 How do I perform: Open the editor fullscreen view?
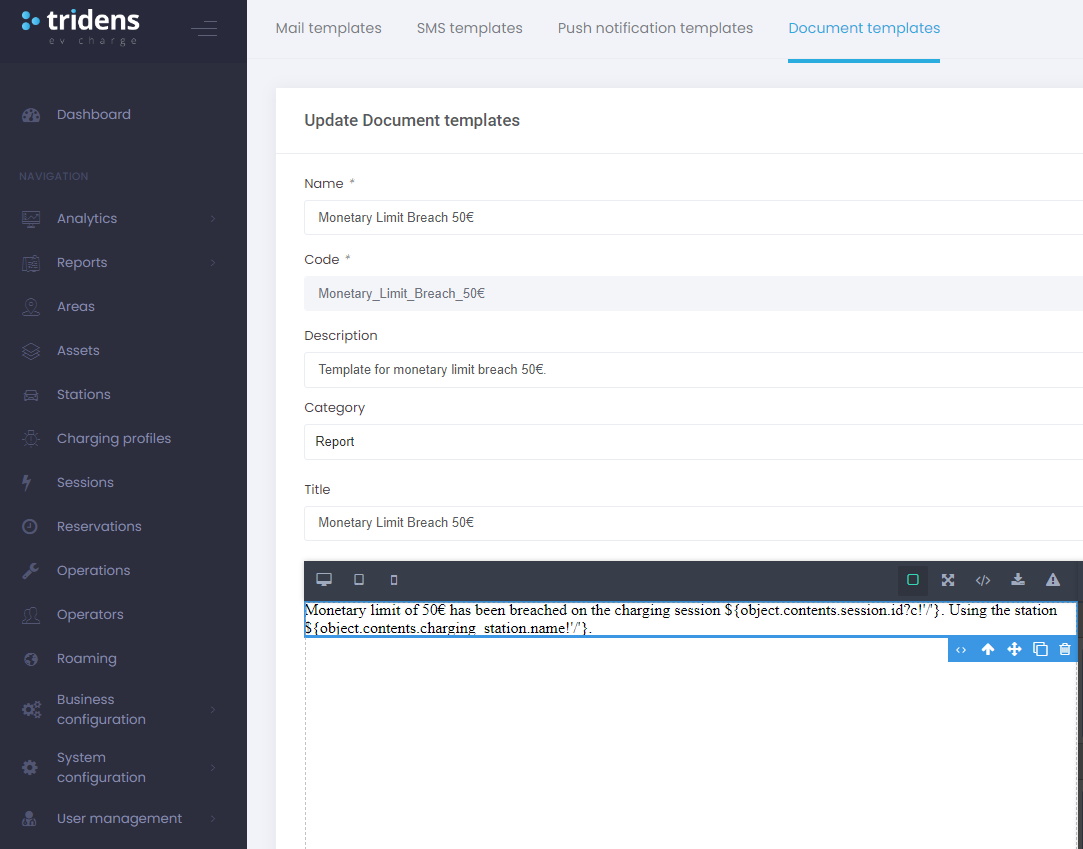tap(947, 579)
